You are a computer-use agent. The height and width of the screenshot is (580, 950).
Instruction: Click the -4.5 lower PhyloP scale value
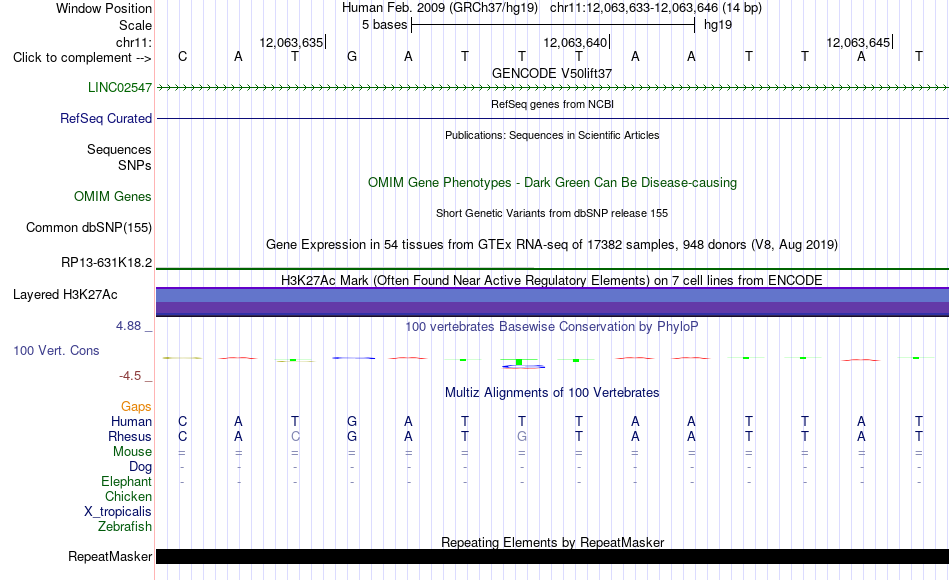[x=130, y=376]
